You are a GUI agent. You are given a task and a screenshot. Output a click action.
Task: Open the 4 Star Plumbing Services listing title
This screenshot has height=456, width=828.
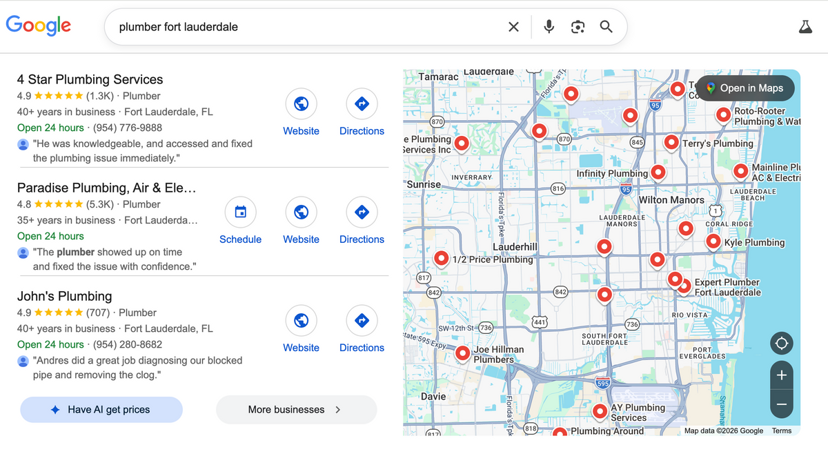(x=90, y=79)
